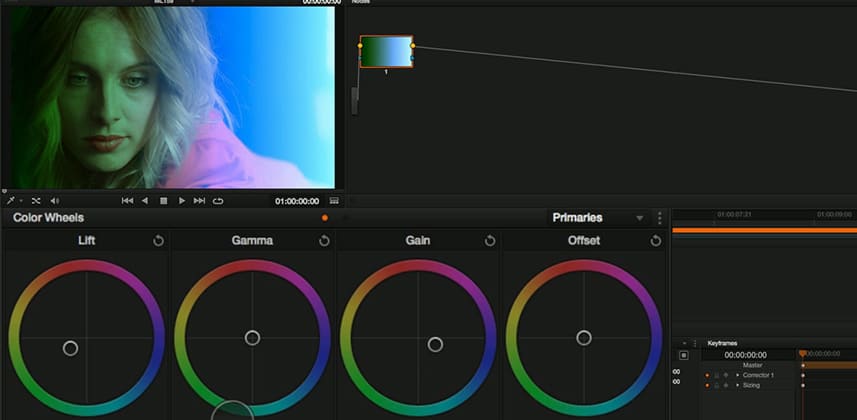
Task: Click node 1's blue key output connector
Action: pyautogui.click(x=412, y=58)
